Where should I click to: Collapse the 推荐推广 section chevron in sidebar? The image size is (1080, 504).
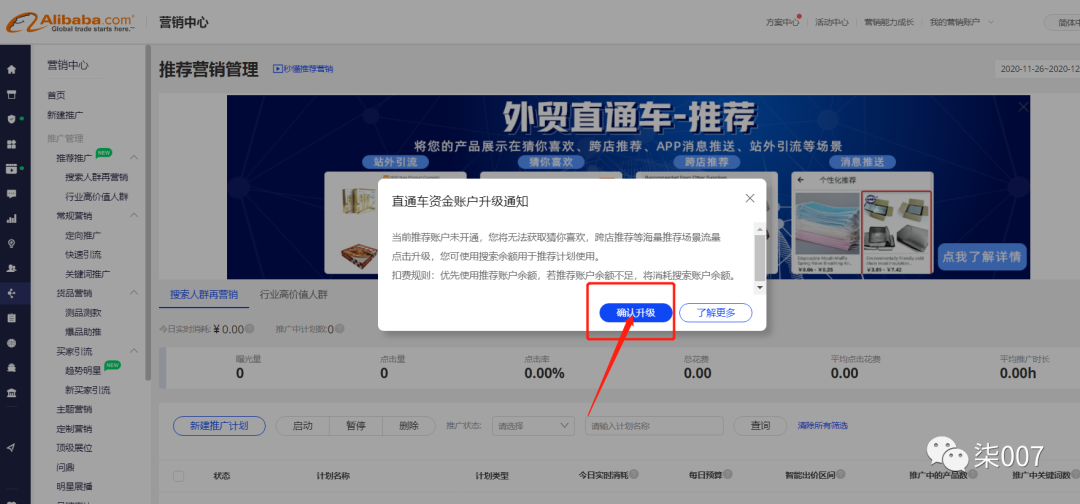click(x=134, y=158)
